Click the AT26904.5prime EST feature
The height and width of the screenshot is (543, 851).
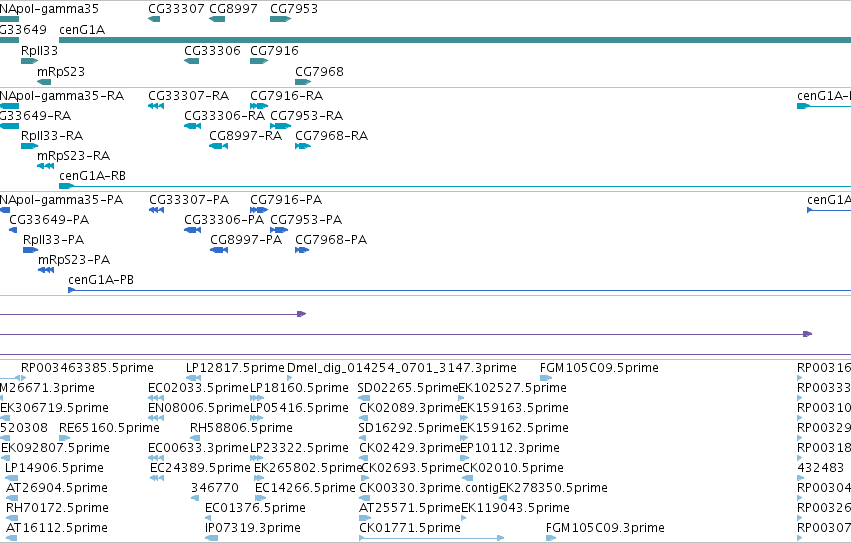pyautogui.click(x=12, y=498)
